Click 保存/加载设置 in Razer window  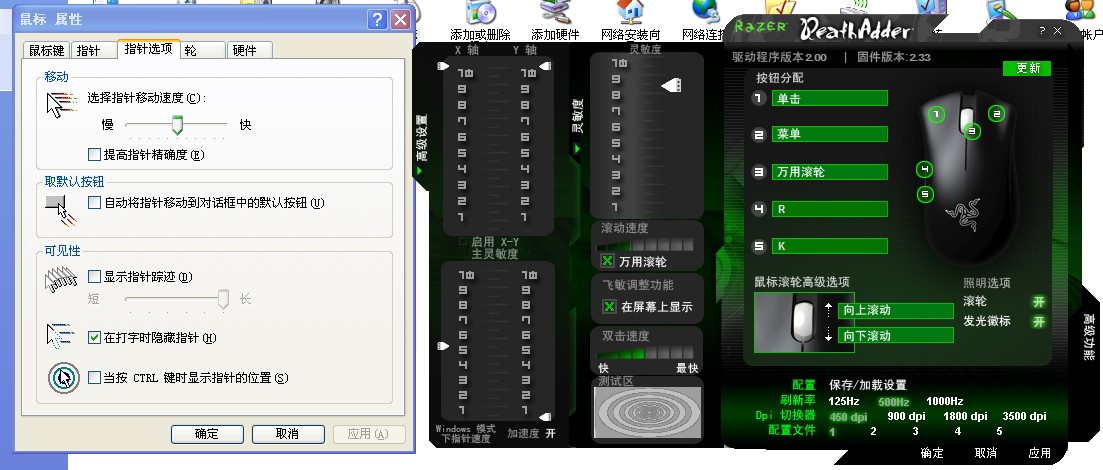tap(867, 385)
